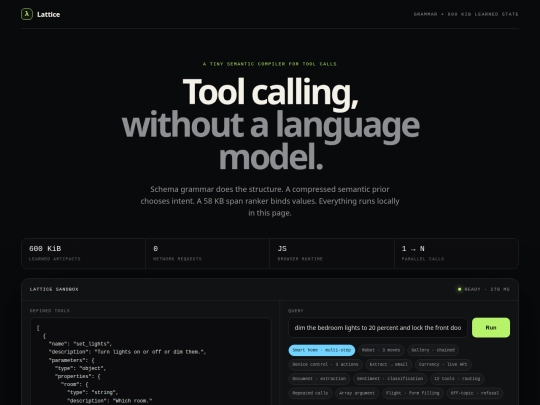Viewport: 540px width, 405px height.
Task: Pick 'Flight · form filling' preset
Action: 413,393
